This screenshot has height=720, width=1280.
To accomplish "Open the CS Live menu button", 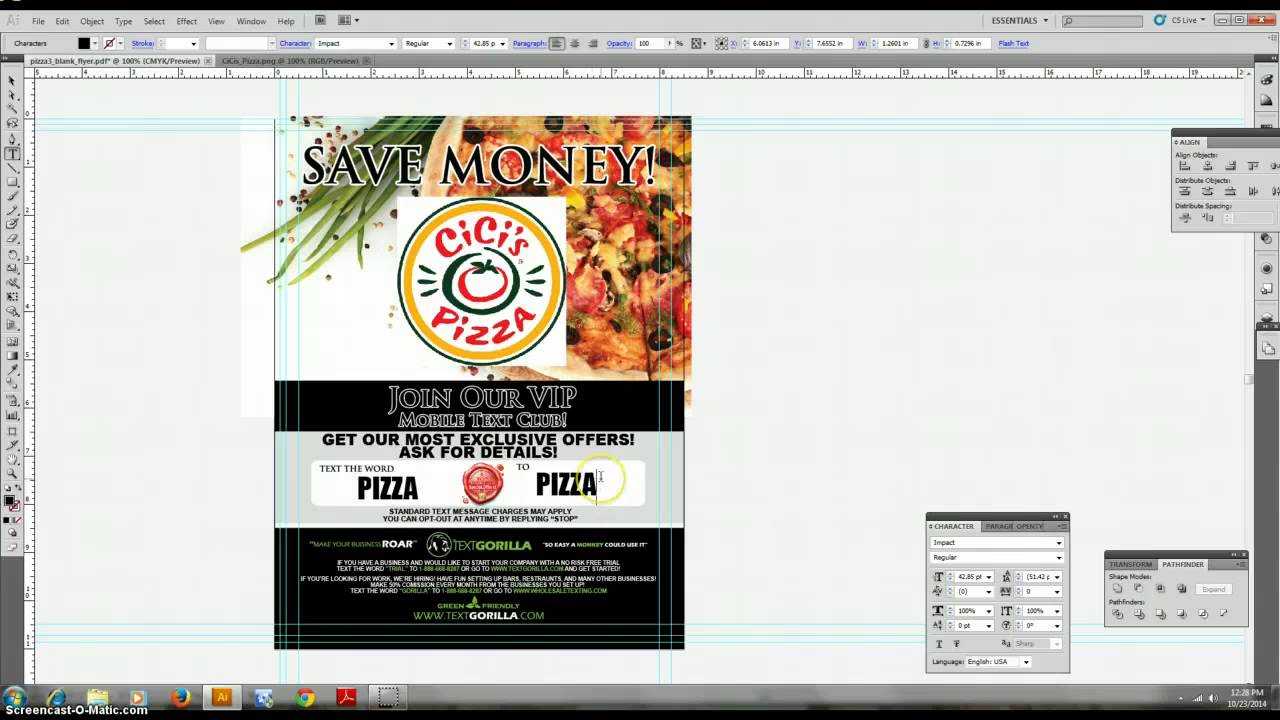I will coord(1181,20).
